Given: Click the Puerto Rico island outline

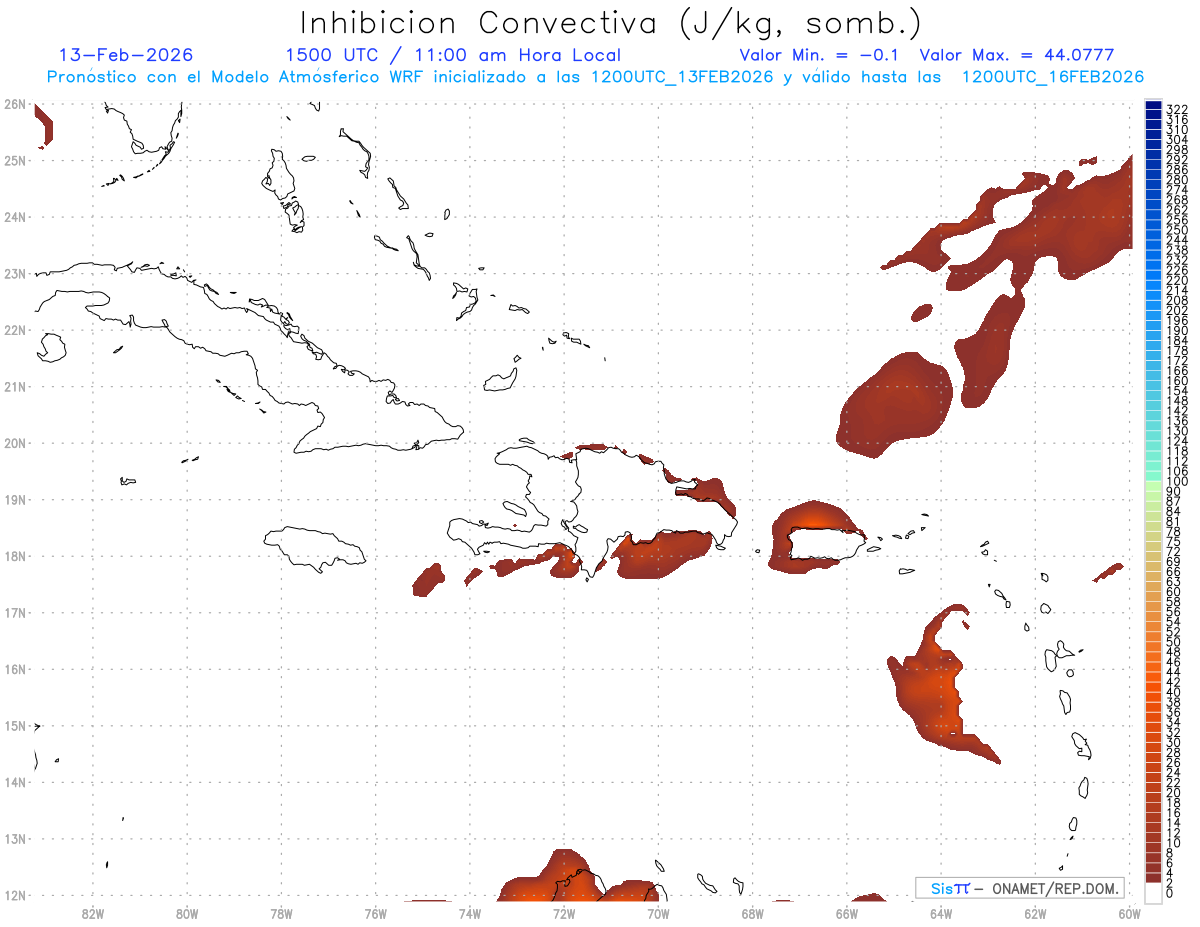Looking at the screenshot, I should 828,544.
